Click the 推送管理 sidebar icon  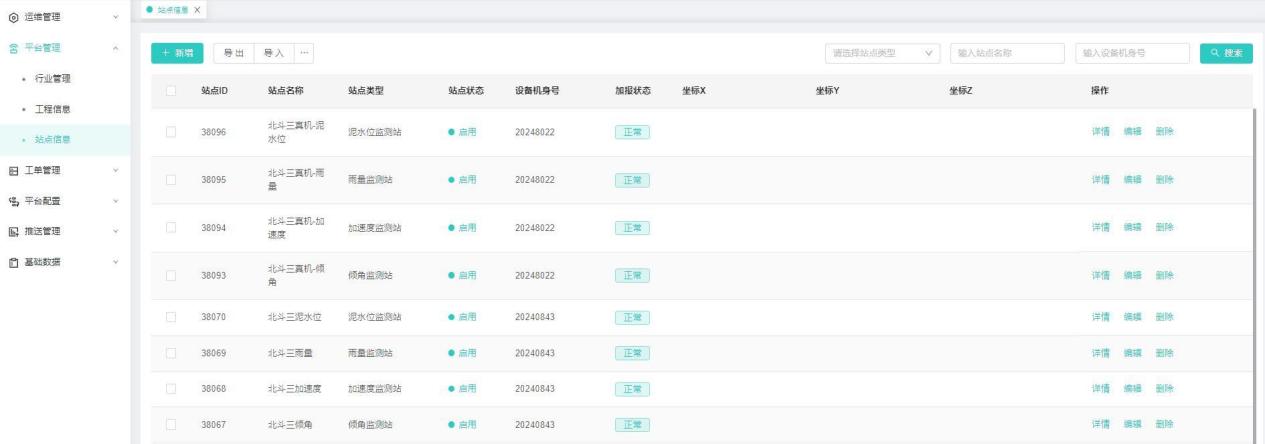click(12, 232)
